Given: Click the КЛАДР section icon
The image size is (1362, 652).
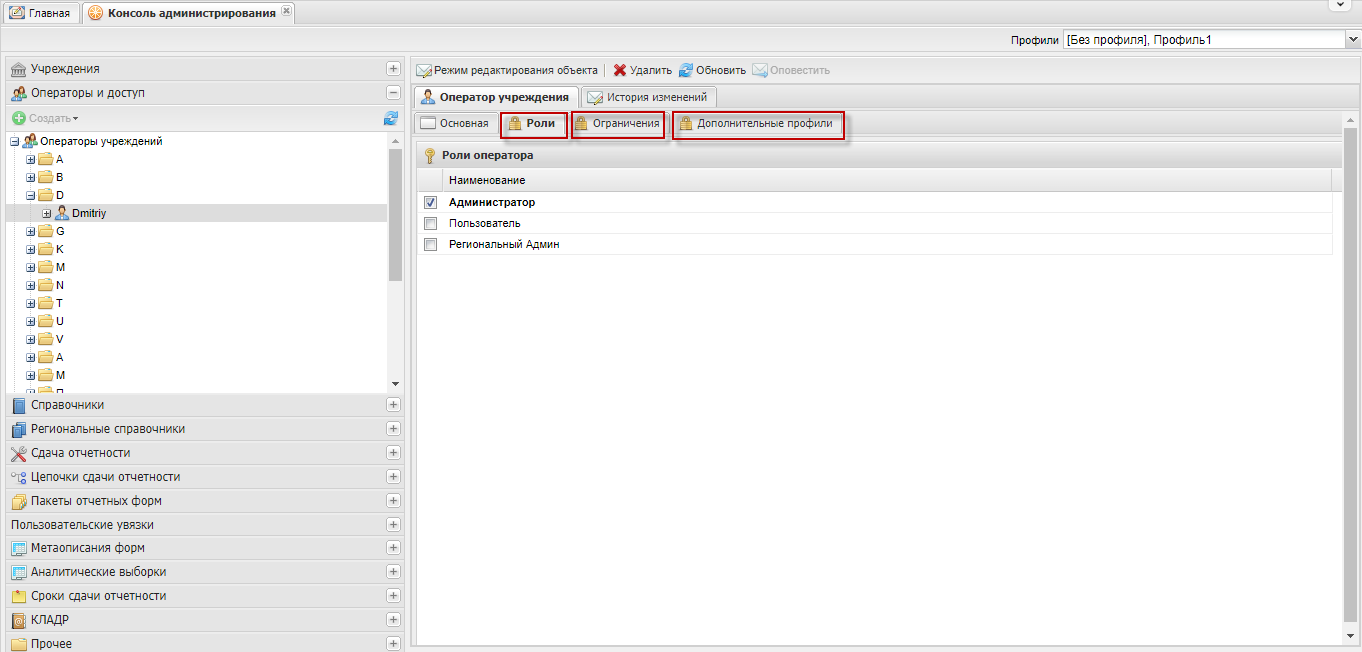Looking at the screenshot, I should 19,620.
